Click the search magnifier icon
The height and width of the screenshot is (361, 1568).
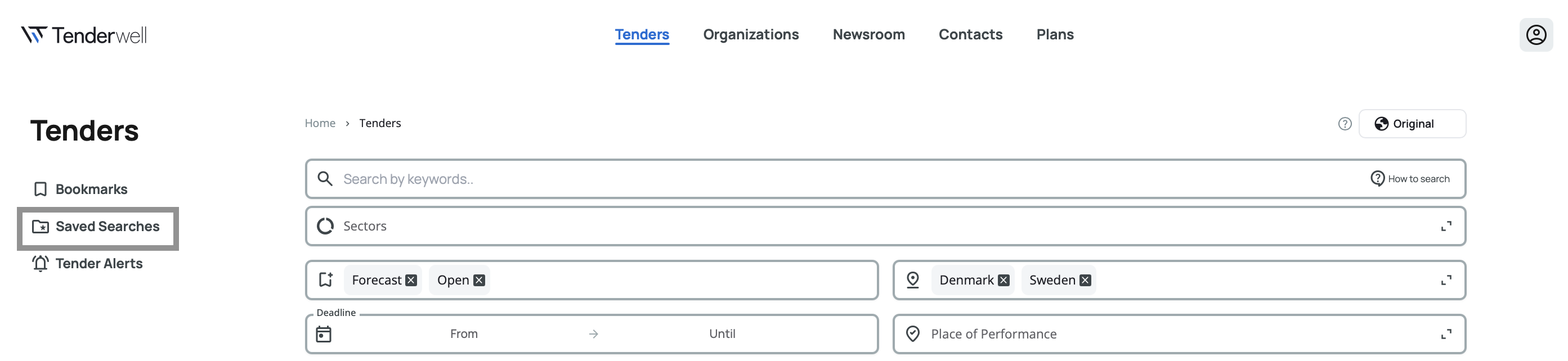coord(325,179)
